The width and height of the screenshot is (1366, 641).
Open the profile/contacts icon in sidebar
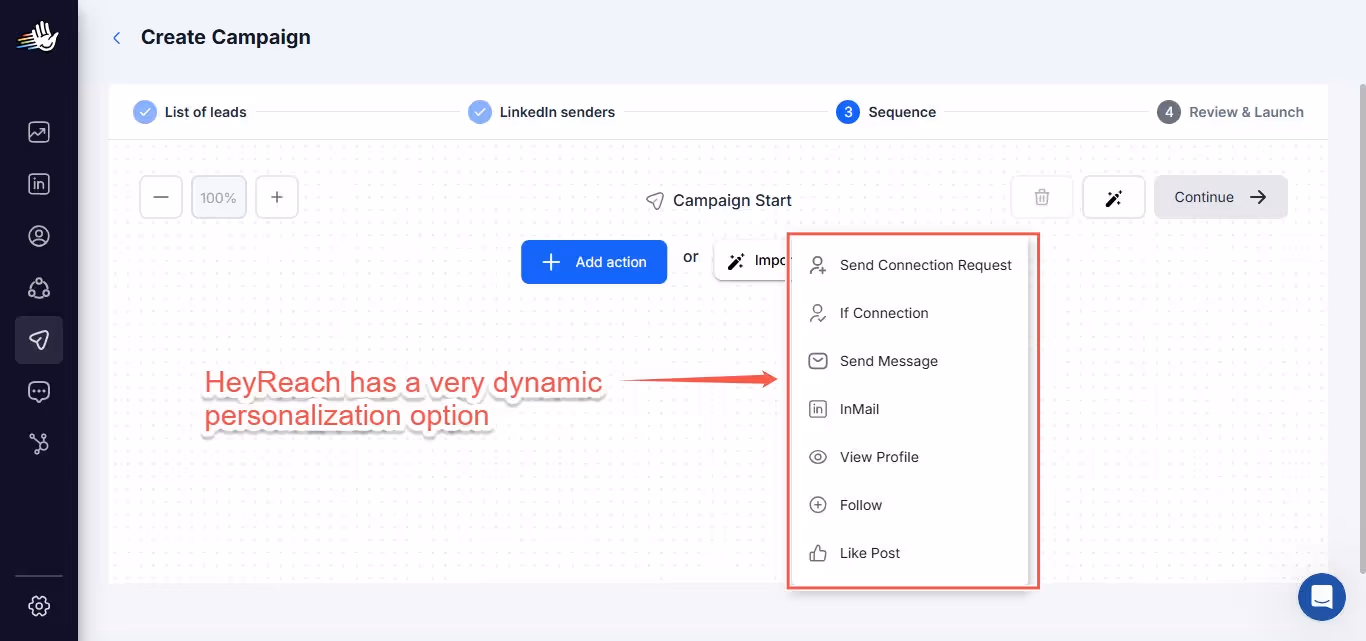[38, 235]
